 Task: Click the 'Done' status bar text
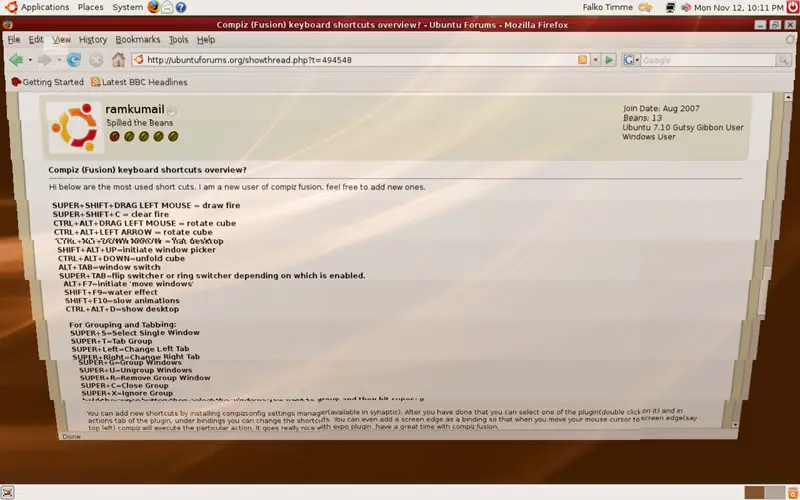[x=70, y=436]
